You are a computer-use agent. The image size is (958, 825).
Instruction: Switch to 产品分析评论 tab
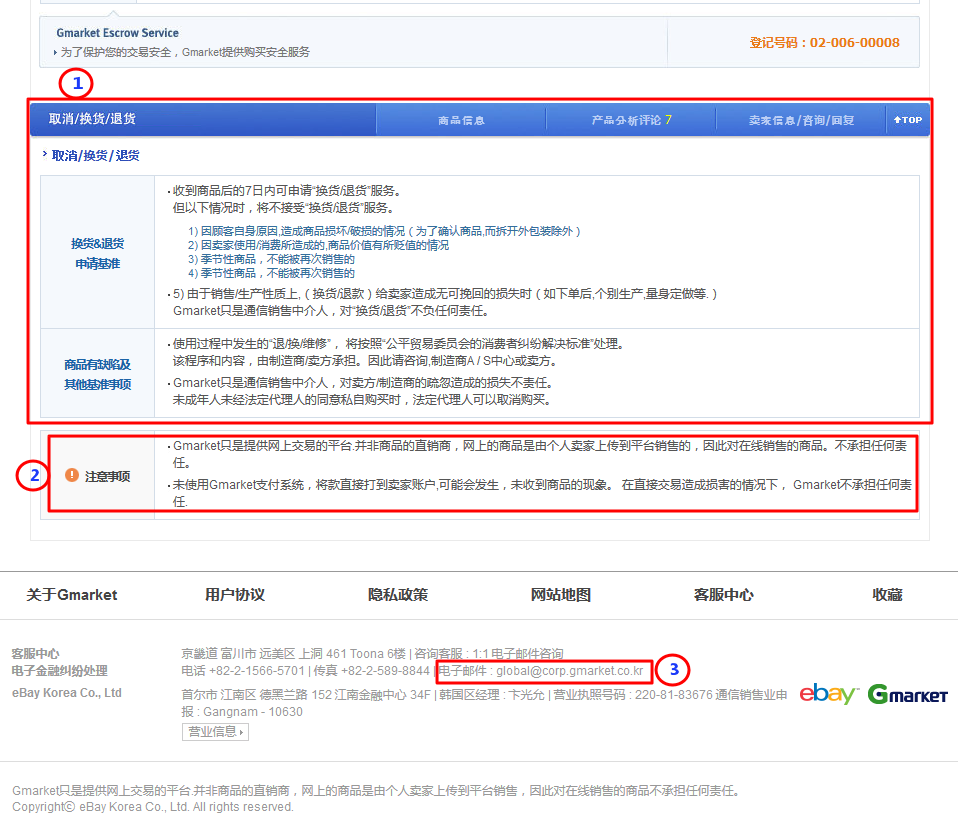click(631, 120)
